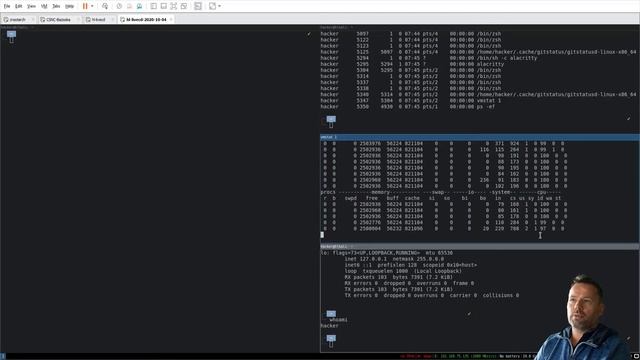Open the File menu

coord(7,6)
